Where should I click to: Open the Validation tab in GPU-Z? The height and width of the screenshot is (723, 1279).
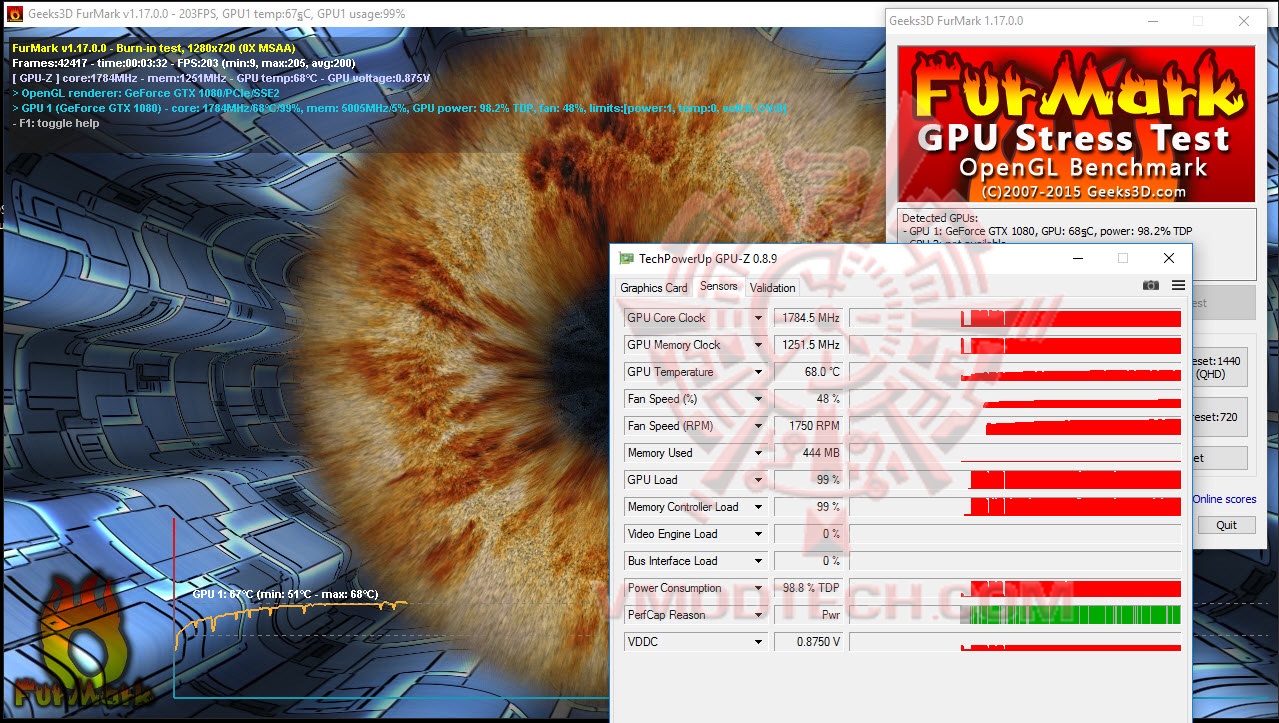click(773, 288)
